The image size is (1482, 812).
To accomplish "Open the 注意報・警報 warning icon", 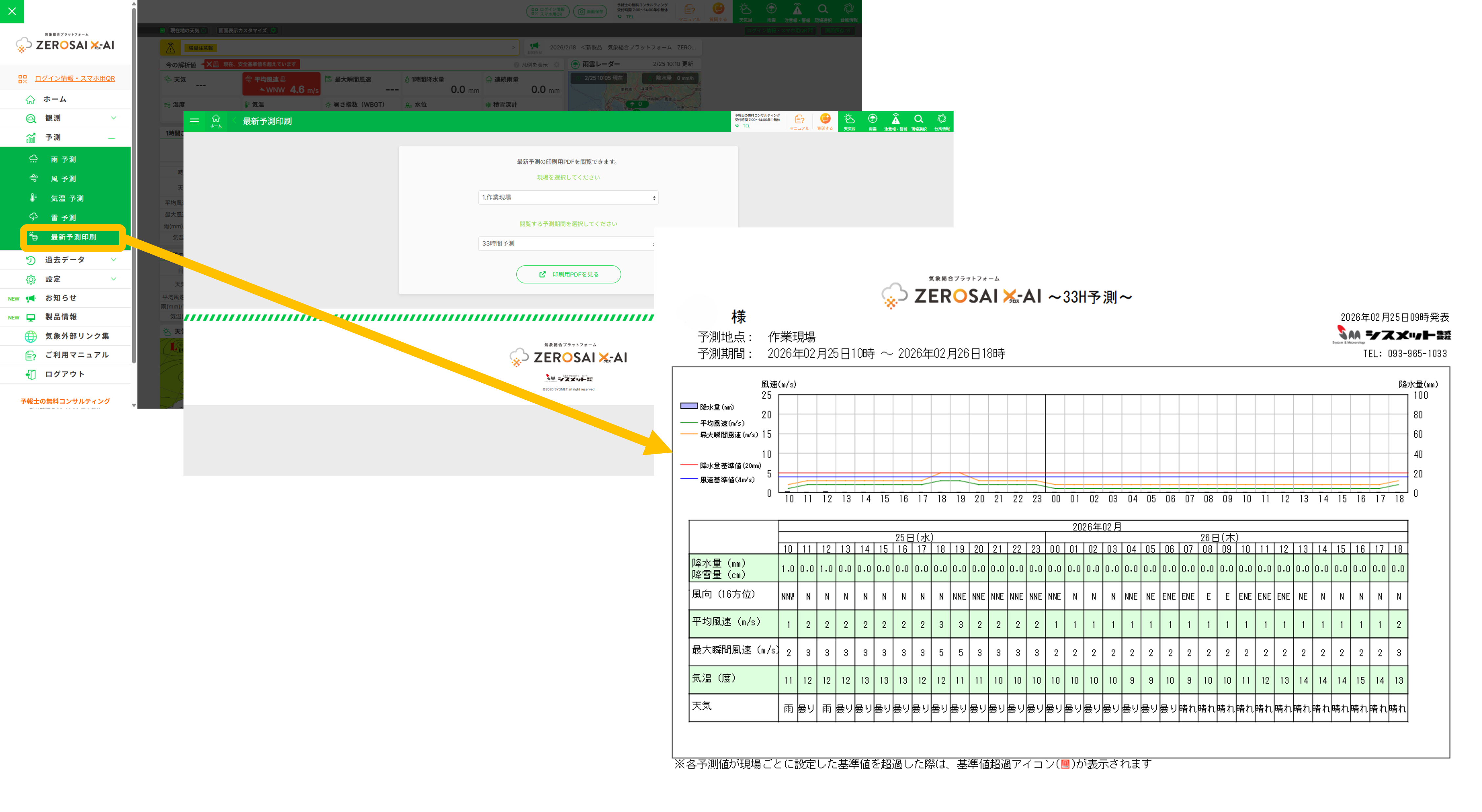I will click(x=895, y=121).
